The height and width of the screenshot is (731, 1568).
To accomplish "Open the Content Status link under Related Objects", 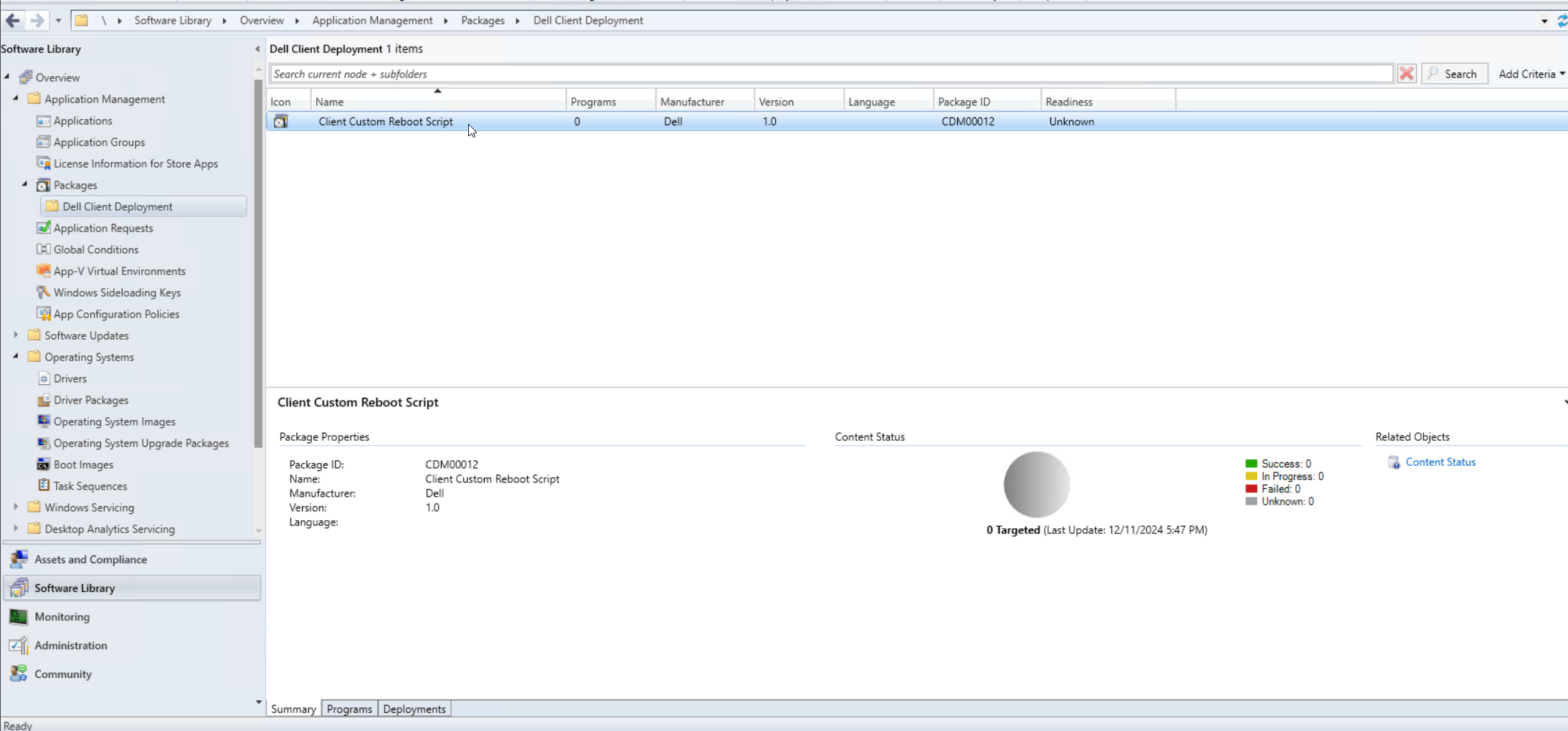I will [x=1440, y=462].
